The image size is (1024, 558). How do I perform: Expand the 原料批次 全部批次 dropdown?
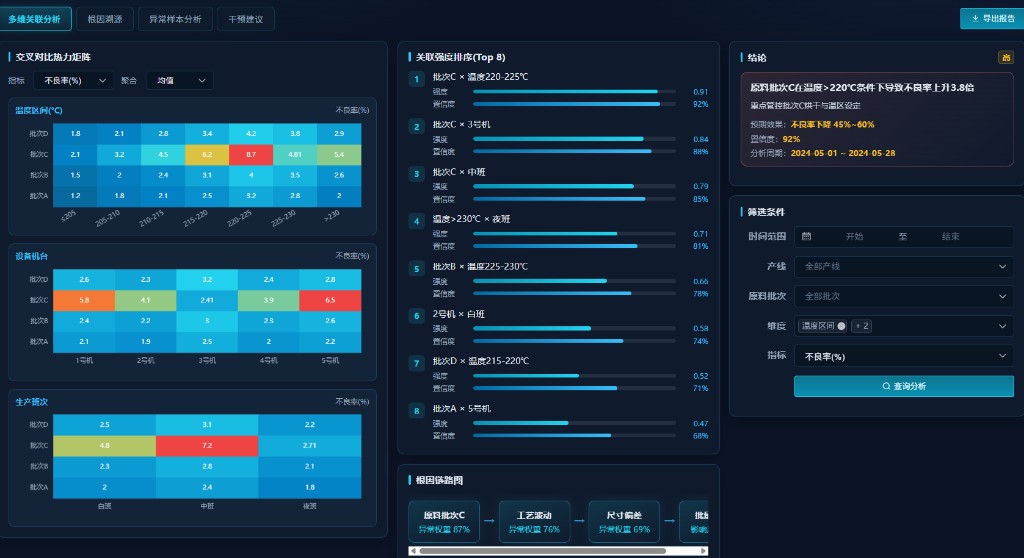point(904,297)
